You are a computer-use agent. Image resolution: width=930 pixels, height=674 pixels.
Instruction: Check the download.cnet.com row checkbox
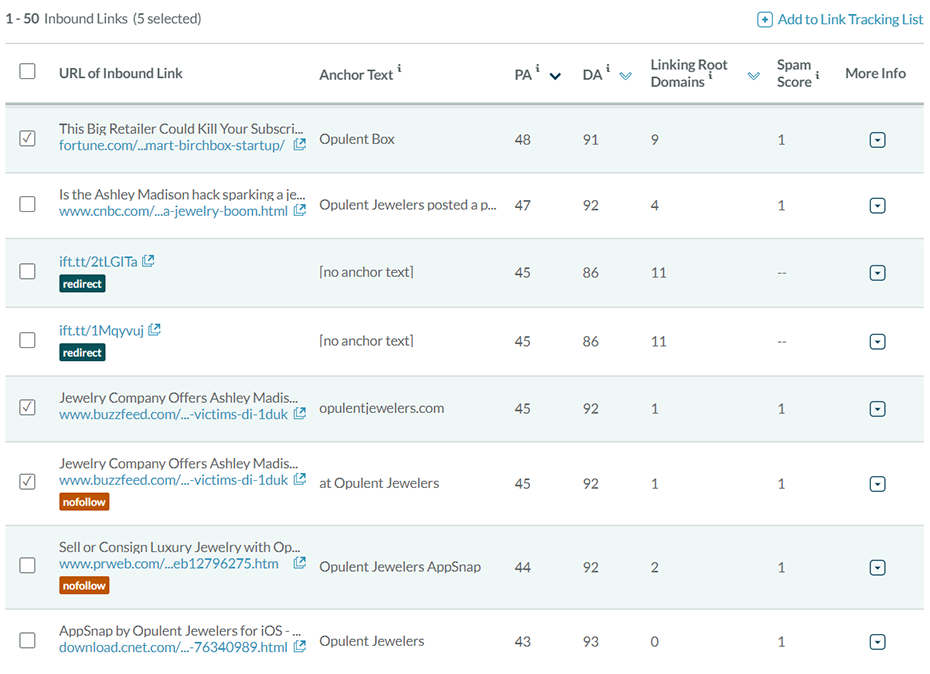27,640
